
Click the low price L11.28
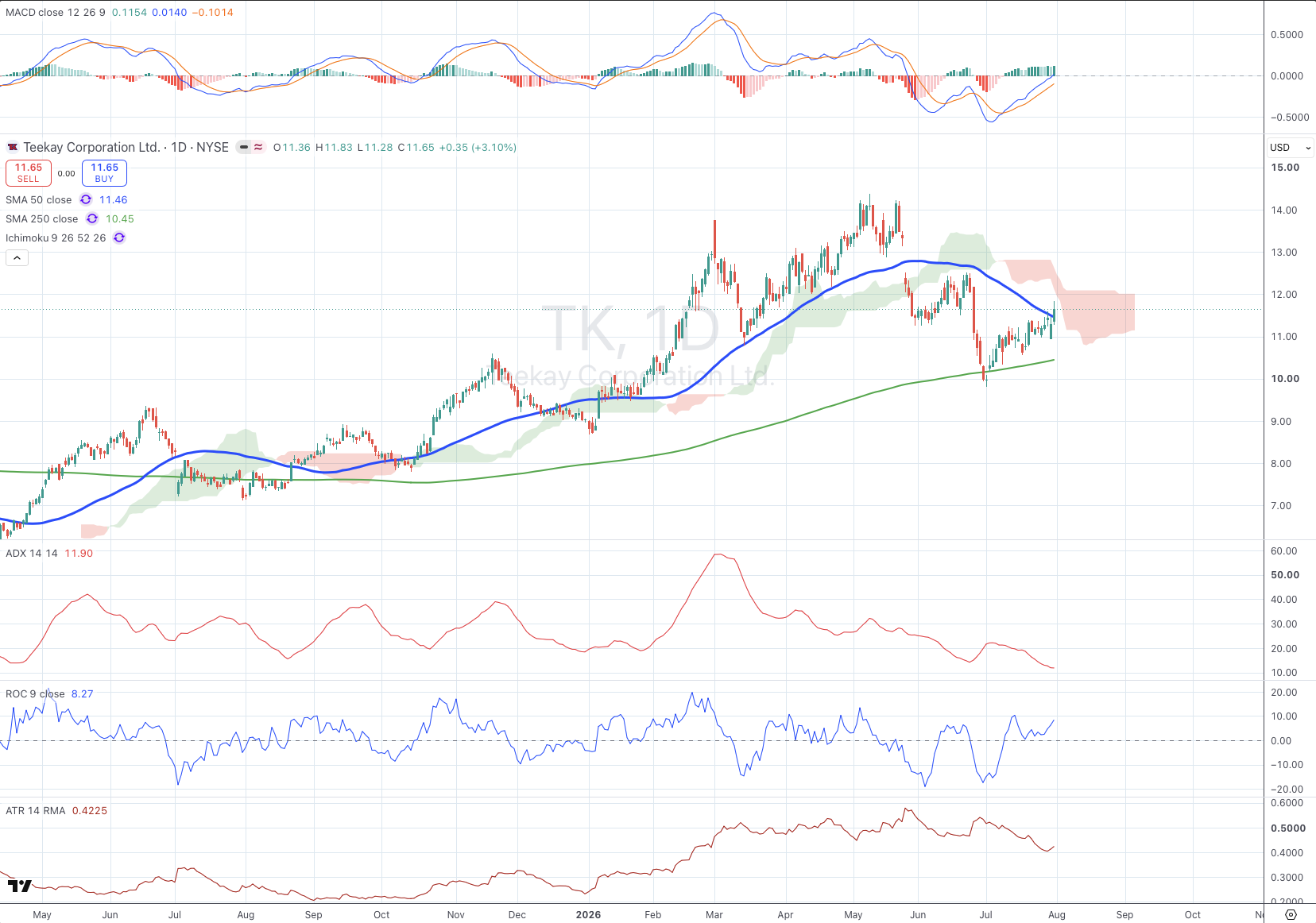[x=375, y=147]
